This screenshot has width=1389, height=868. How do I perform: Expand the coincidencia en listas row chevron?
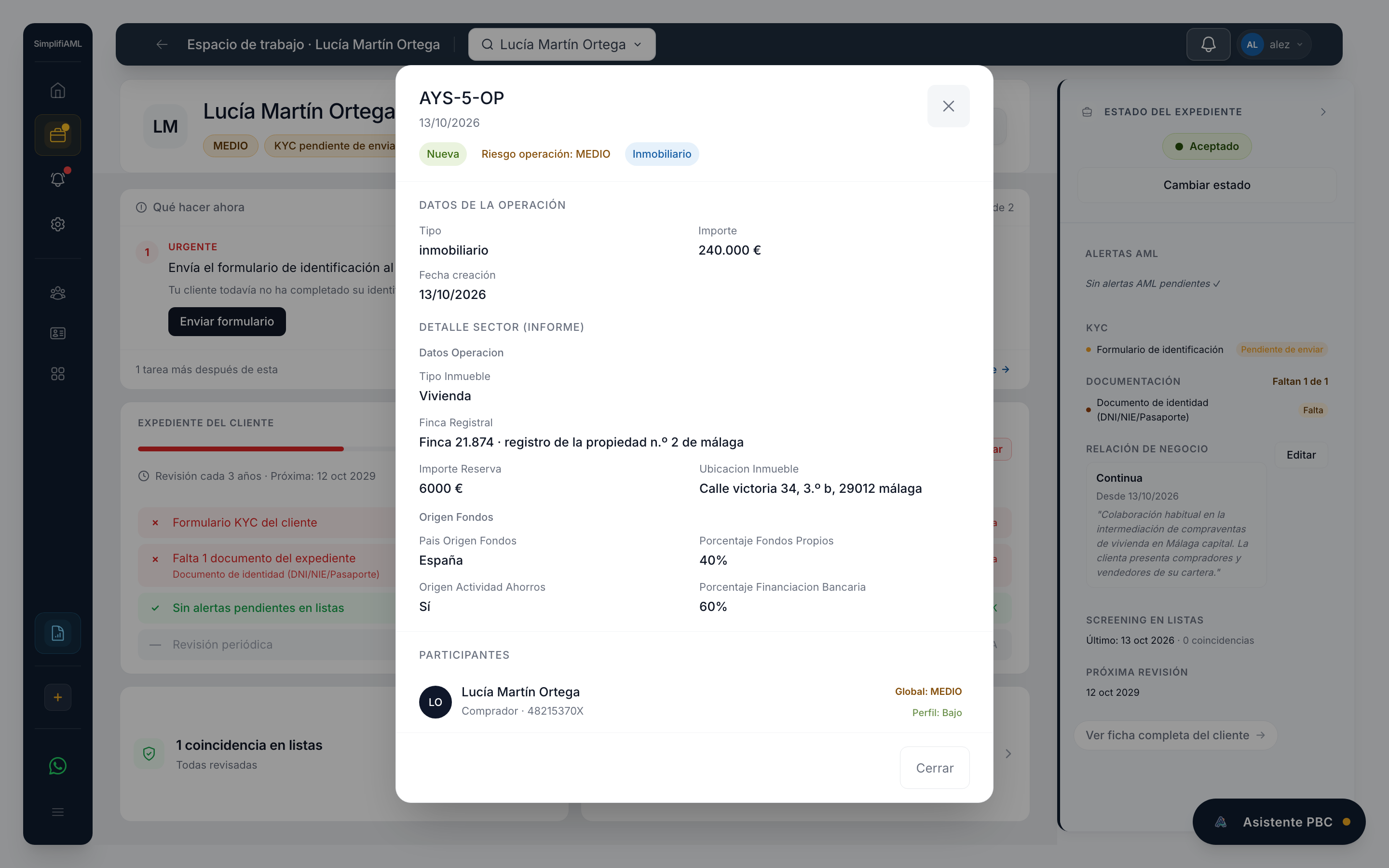click(x=1008, y=753)
